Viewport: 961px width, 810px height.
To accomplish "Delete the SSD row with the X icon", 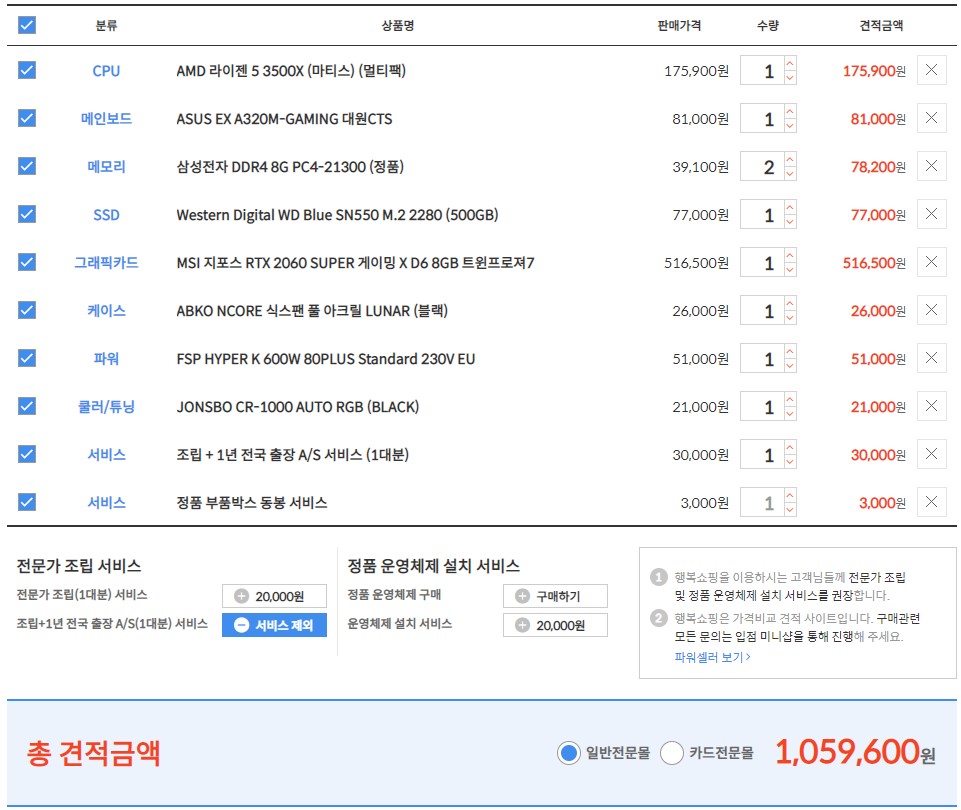I will (931, 214).
